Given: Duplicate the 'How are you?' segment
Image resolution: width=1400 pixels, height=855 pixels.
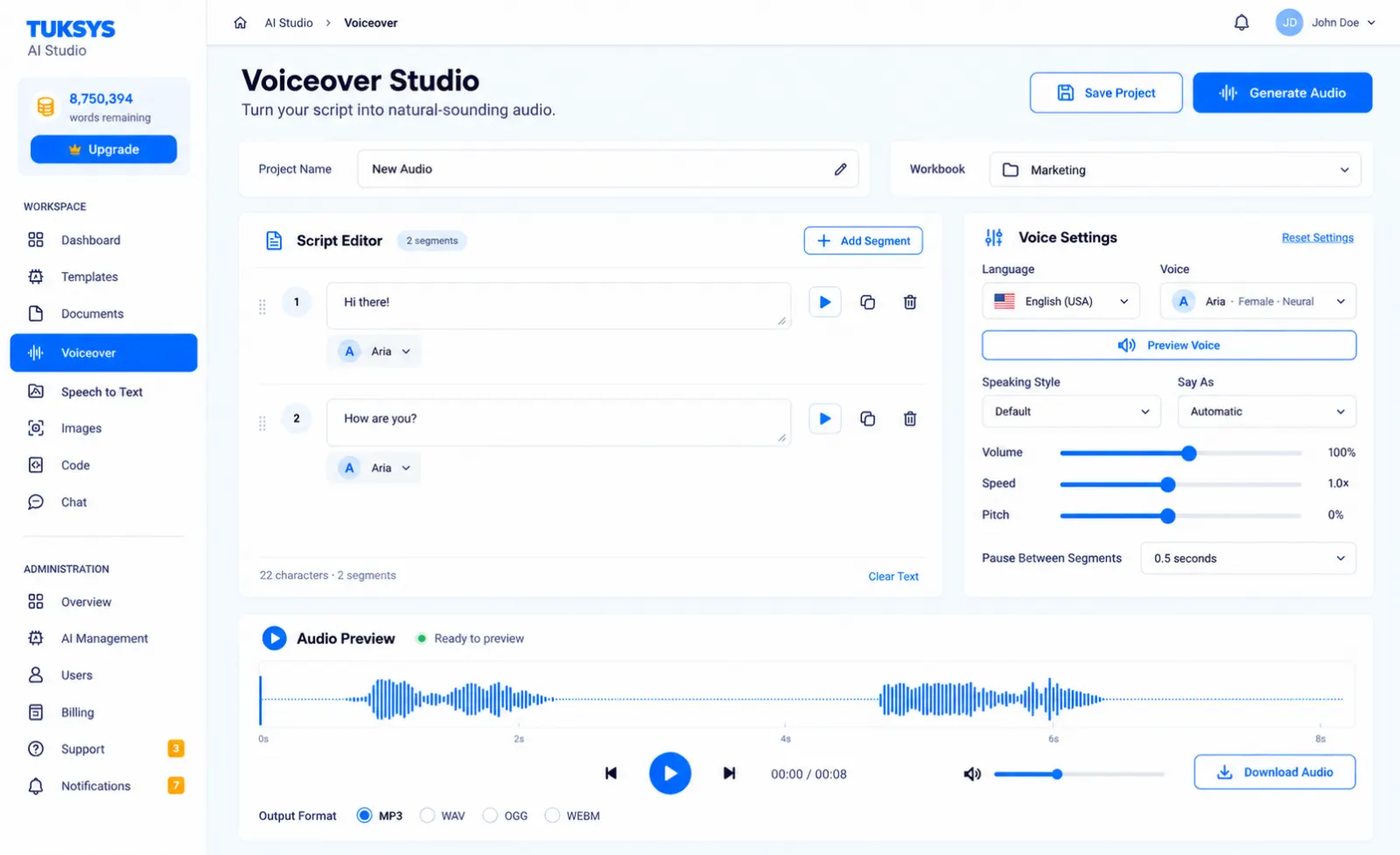Looking at the screenshot, I should pos(867,418).
